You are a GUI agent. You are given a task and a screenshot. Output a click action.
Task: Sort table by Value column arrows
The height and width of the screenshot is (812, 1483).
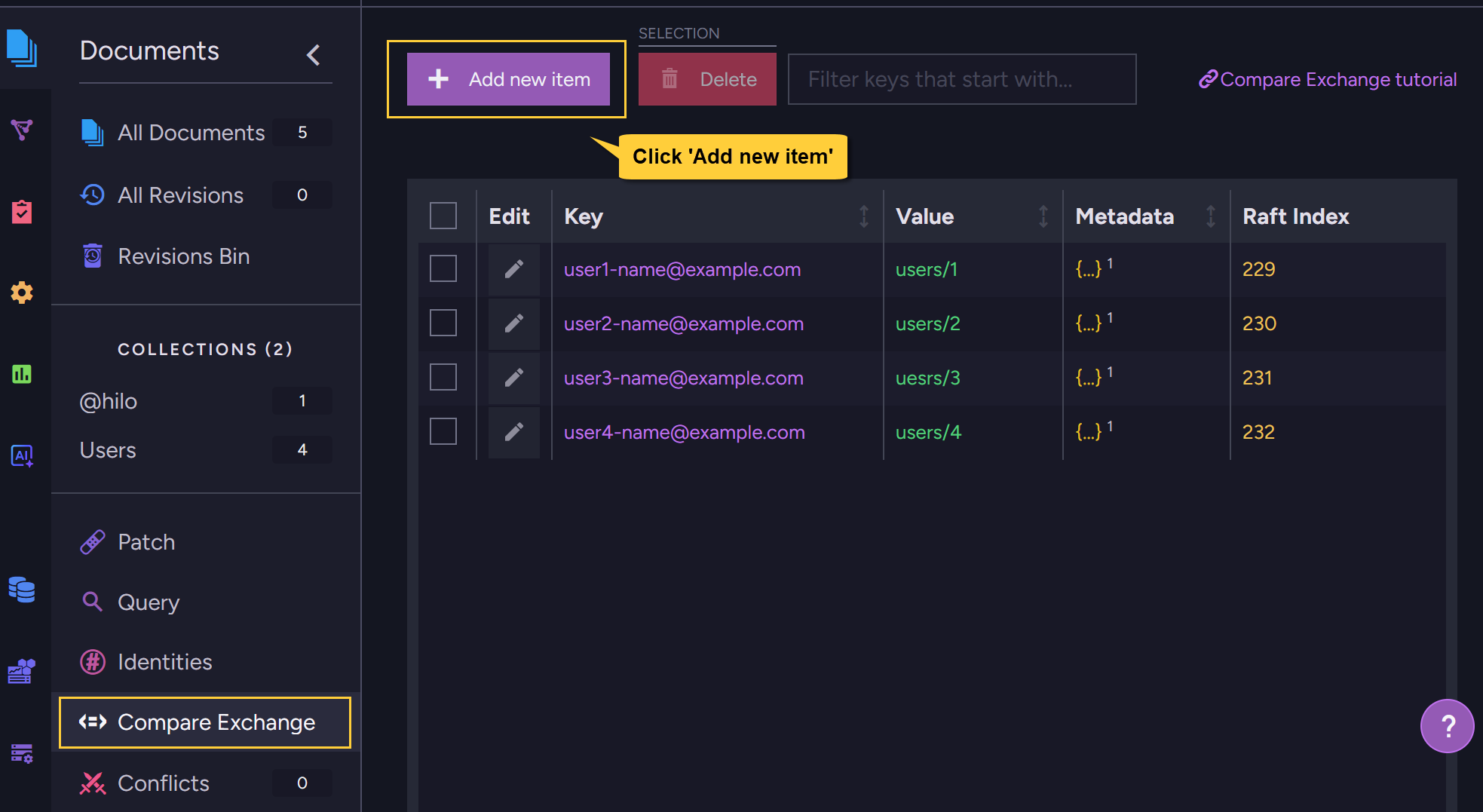[x=1043, y=216]
